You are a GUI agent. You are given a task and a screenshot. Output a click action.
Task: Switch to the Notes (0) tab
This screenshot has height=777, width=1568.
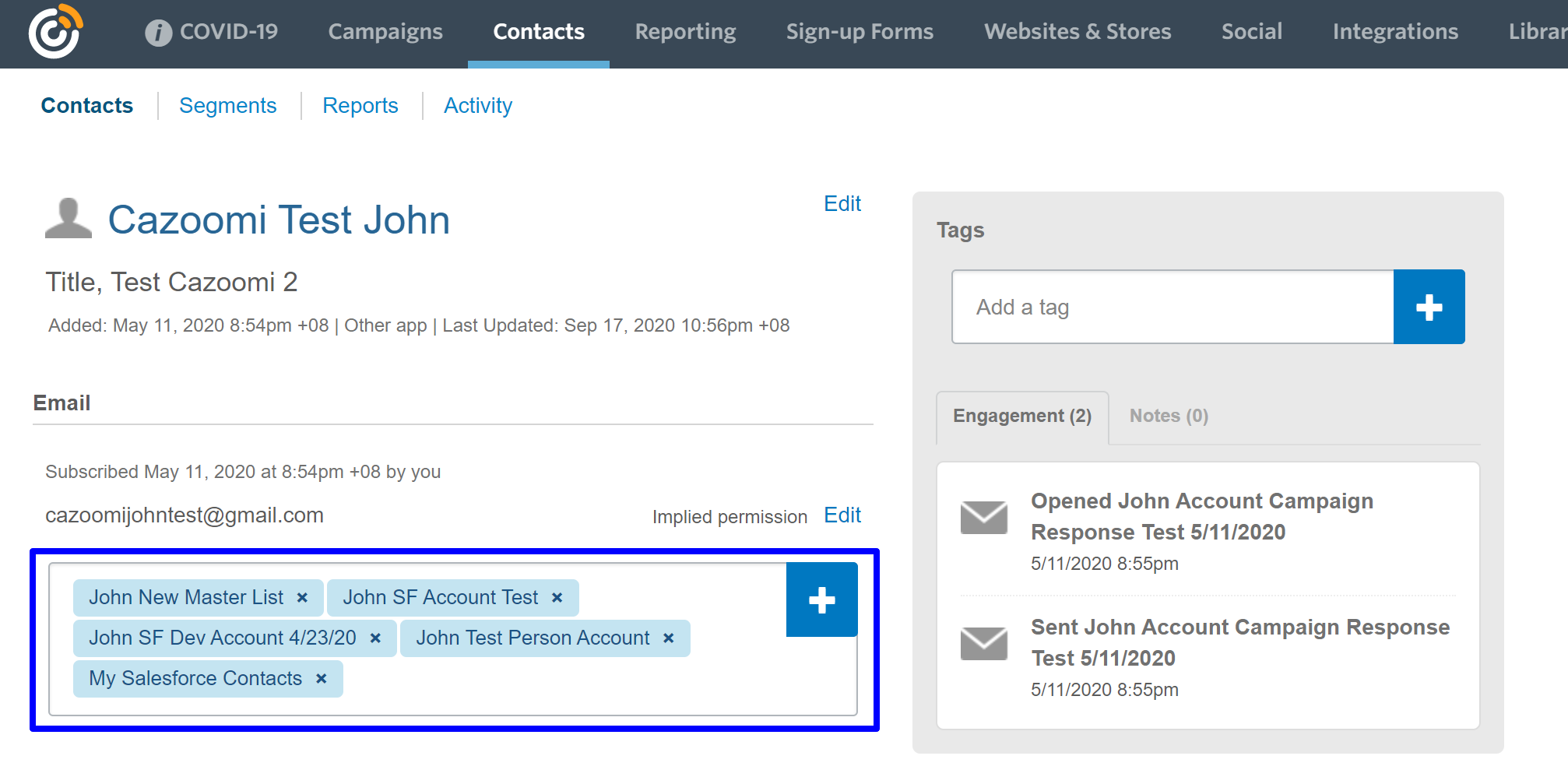[1169, 417]
